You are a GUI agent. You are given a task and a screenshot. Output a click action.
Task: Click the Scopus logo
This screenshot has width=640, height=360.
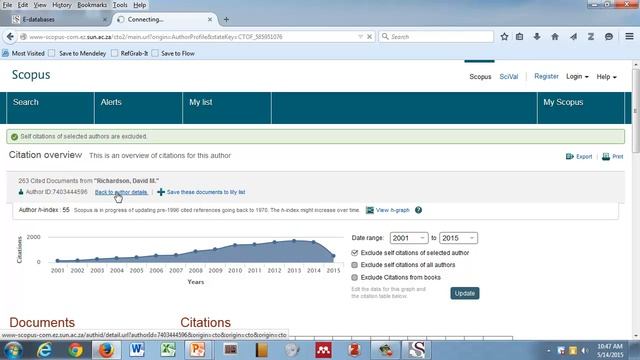point(31,75)
